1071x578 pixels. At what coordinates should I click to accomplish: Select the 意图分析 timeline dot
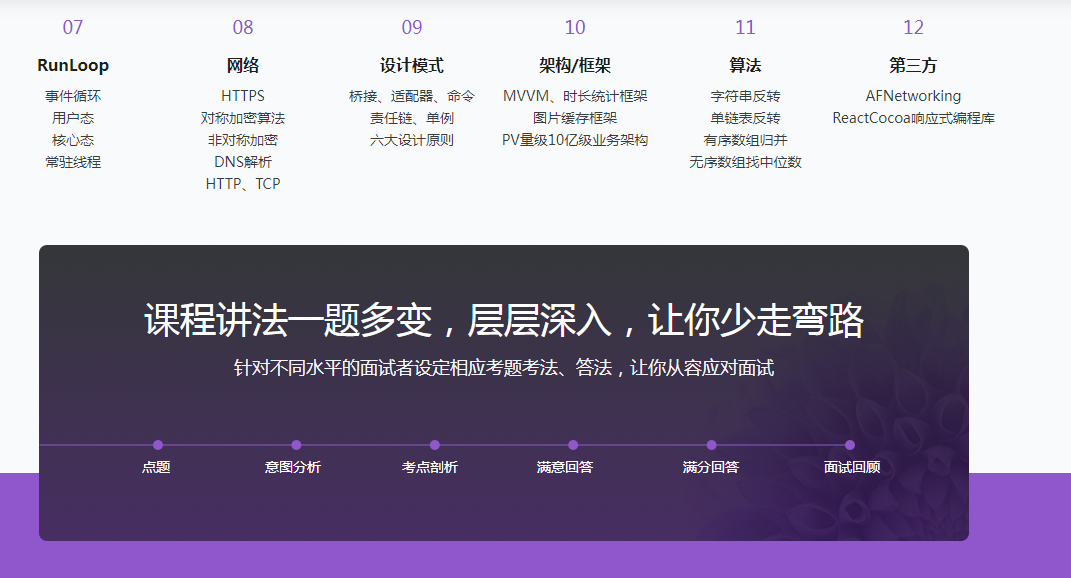click(x=296, y=445)
